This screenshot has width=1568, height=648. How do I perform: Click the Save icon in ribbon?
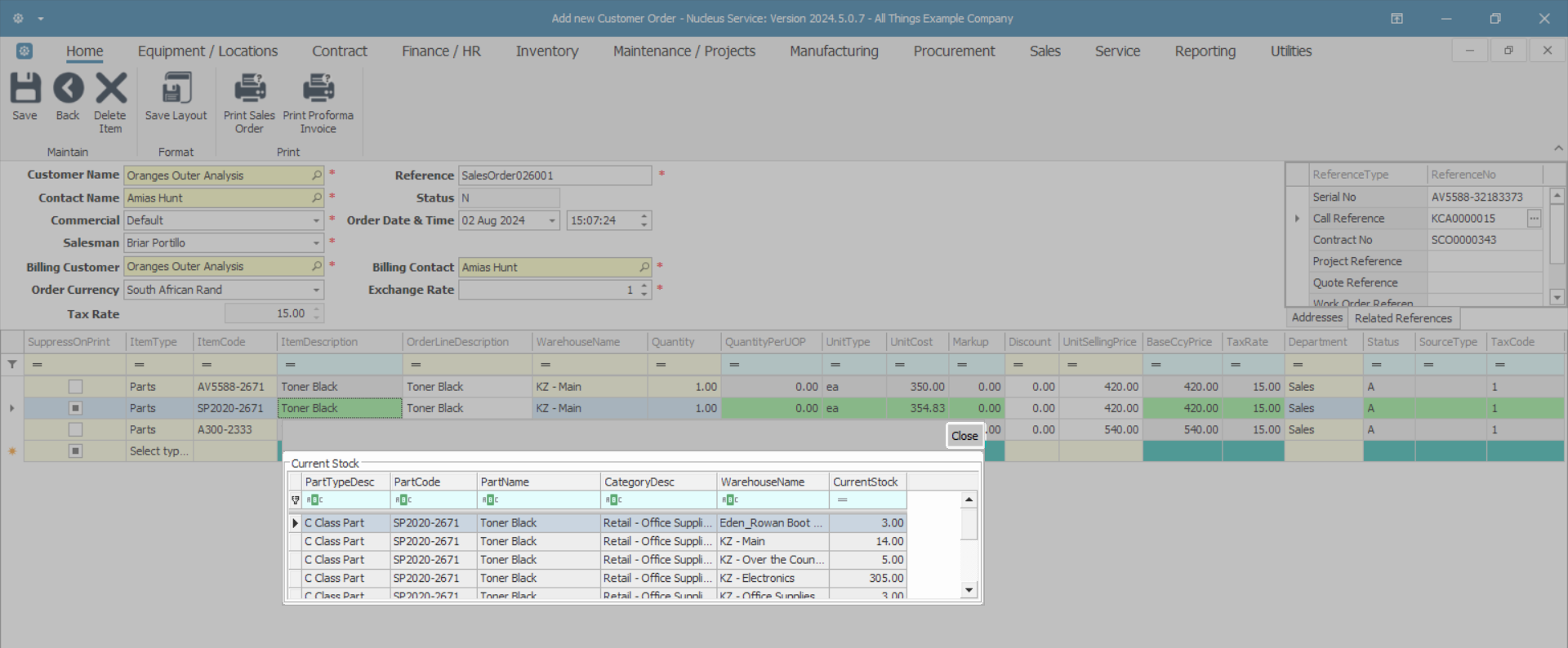[24, 88]
